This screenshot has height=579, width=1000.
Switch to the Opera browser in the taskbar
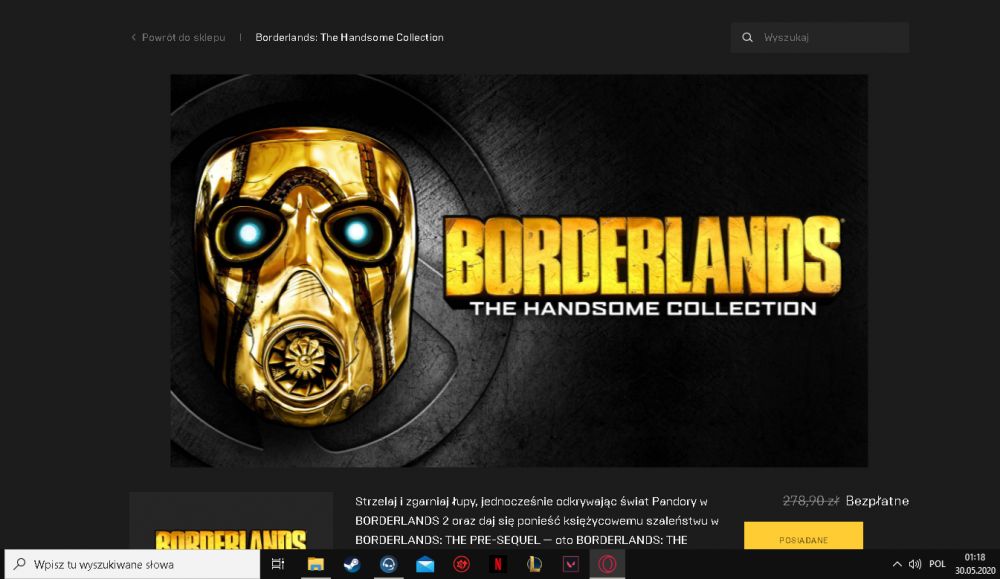pos(606,564)
